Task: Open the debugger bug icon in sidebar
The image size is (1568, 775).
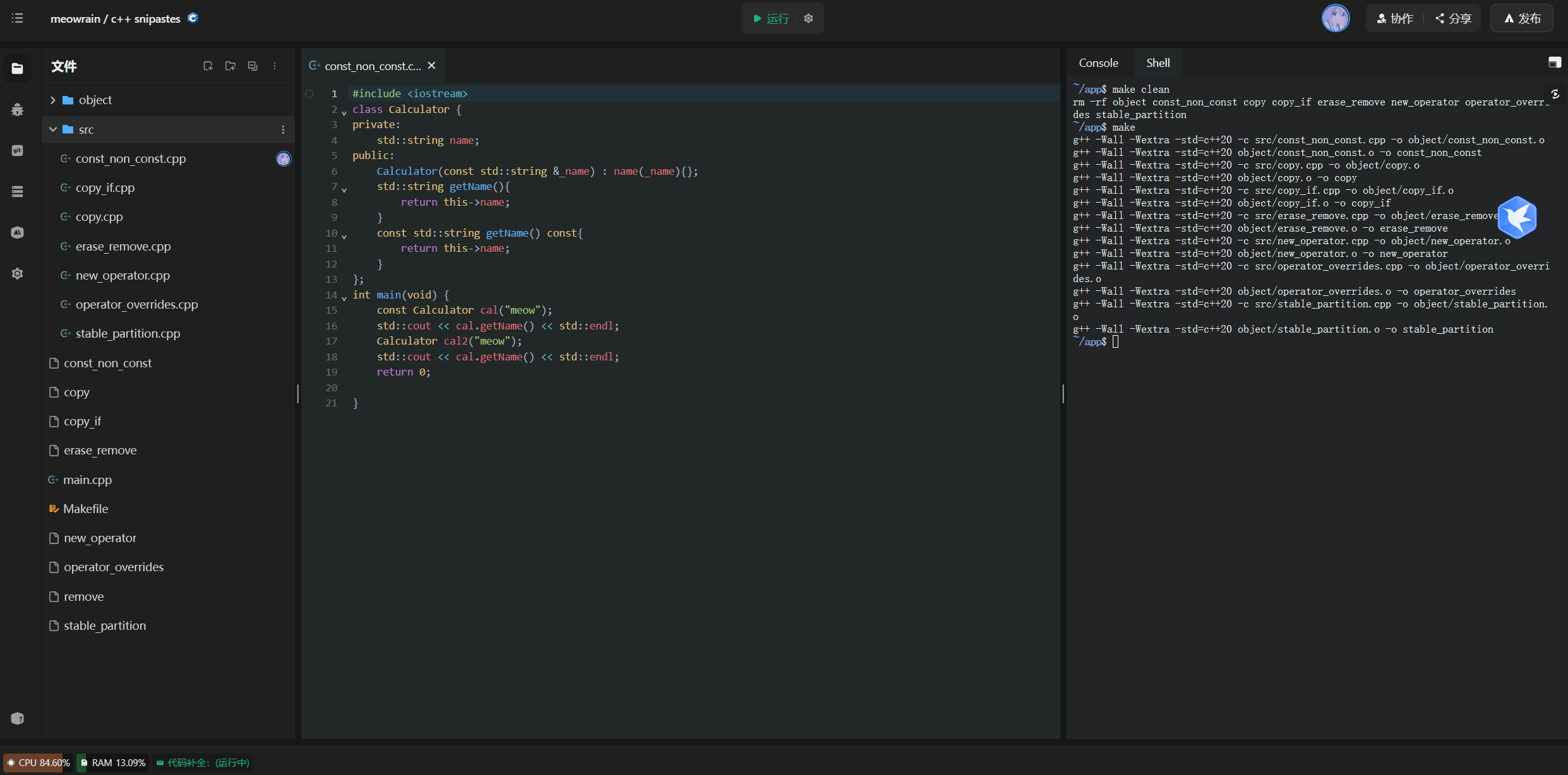Action: (17, 109)
